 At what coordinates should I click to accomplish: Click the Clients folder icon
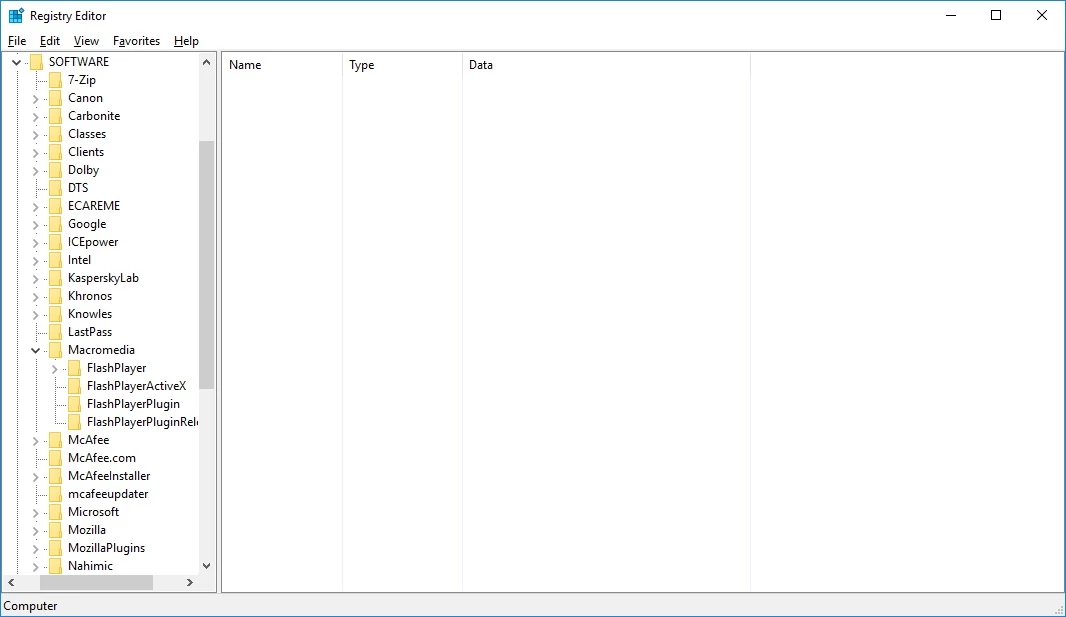tap(56, 152)
